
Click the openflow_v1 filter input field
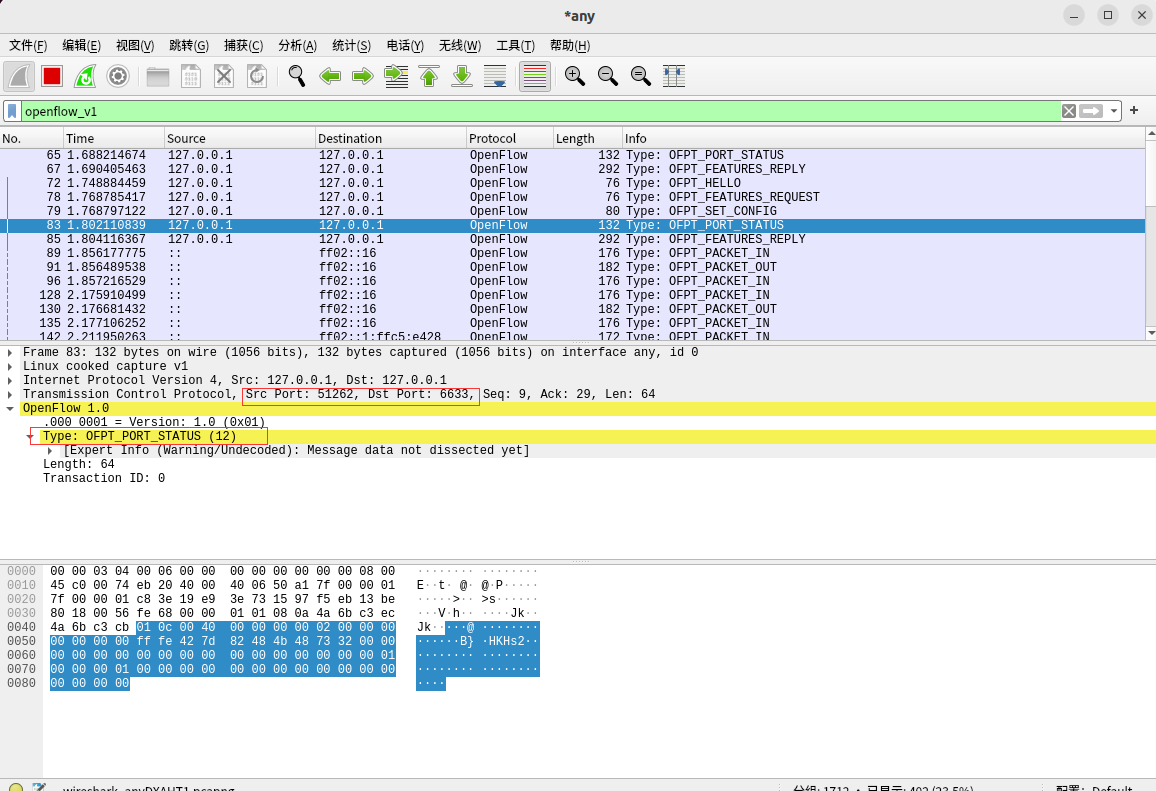[x=540, y=111]
